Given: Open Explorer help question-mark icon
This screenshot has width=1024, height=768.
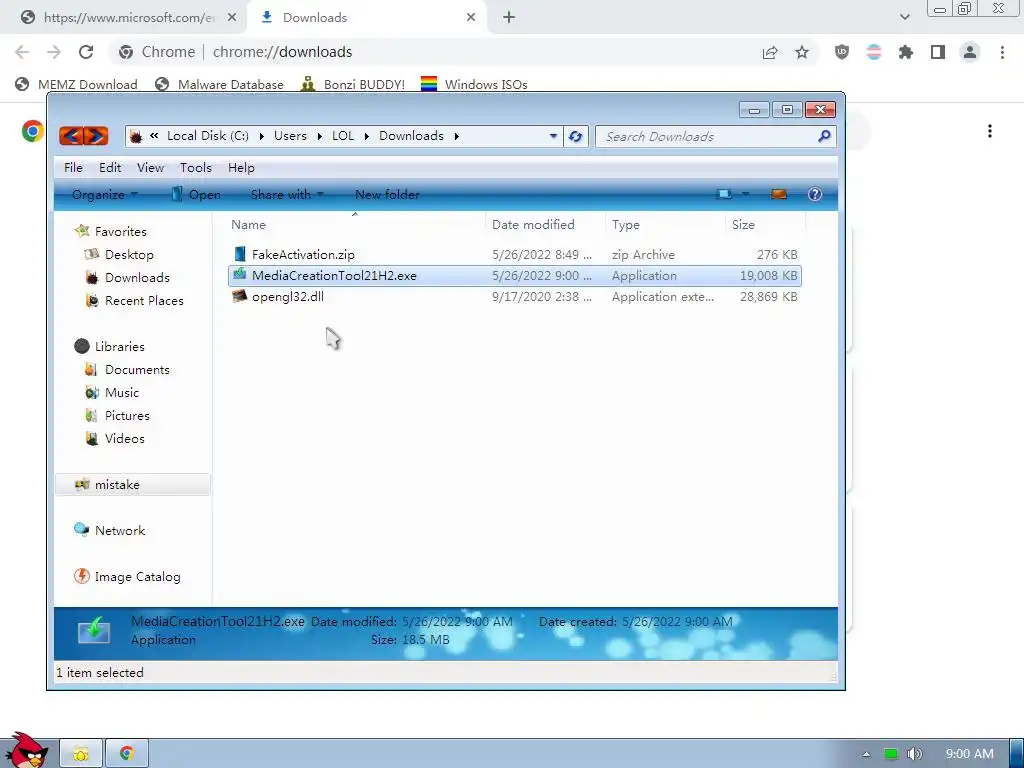Looking at the screenshot, I should [x=814, y=194].
